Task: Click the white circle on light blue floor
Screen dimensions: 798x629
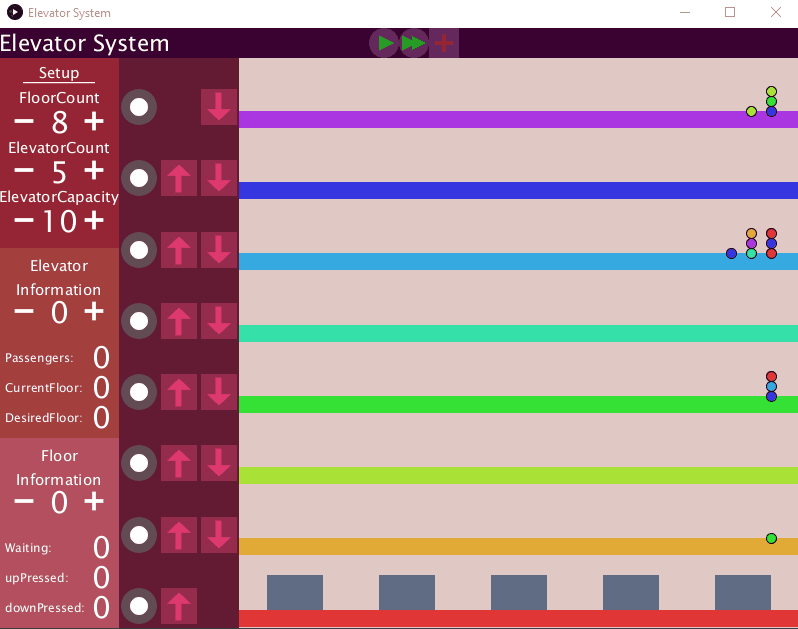Action: point(139,250)
